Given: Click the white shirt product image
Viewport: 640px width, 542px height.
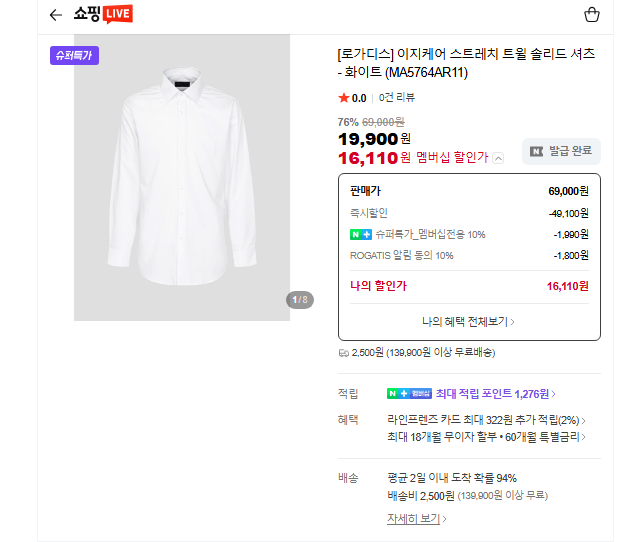Looking at the screenshot, I should [x=182, y=178].
